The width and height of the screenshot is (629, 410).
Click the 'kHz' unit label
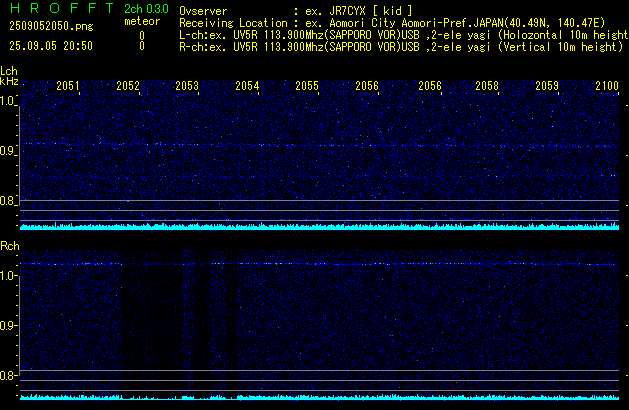tap(9, 81)
